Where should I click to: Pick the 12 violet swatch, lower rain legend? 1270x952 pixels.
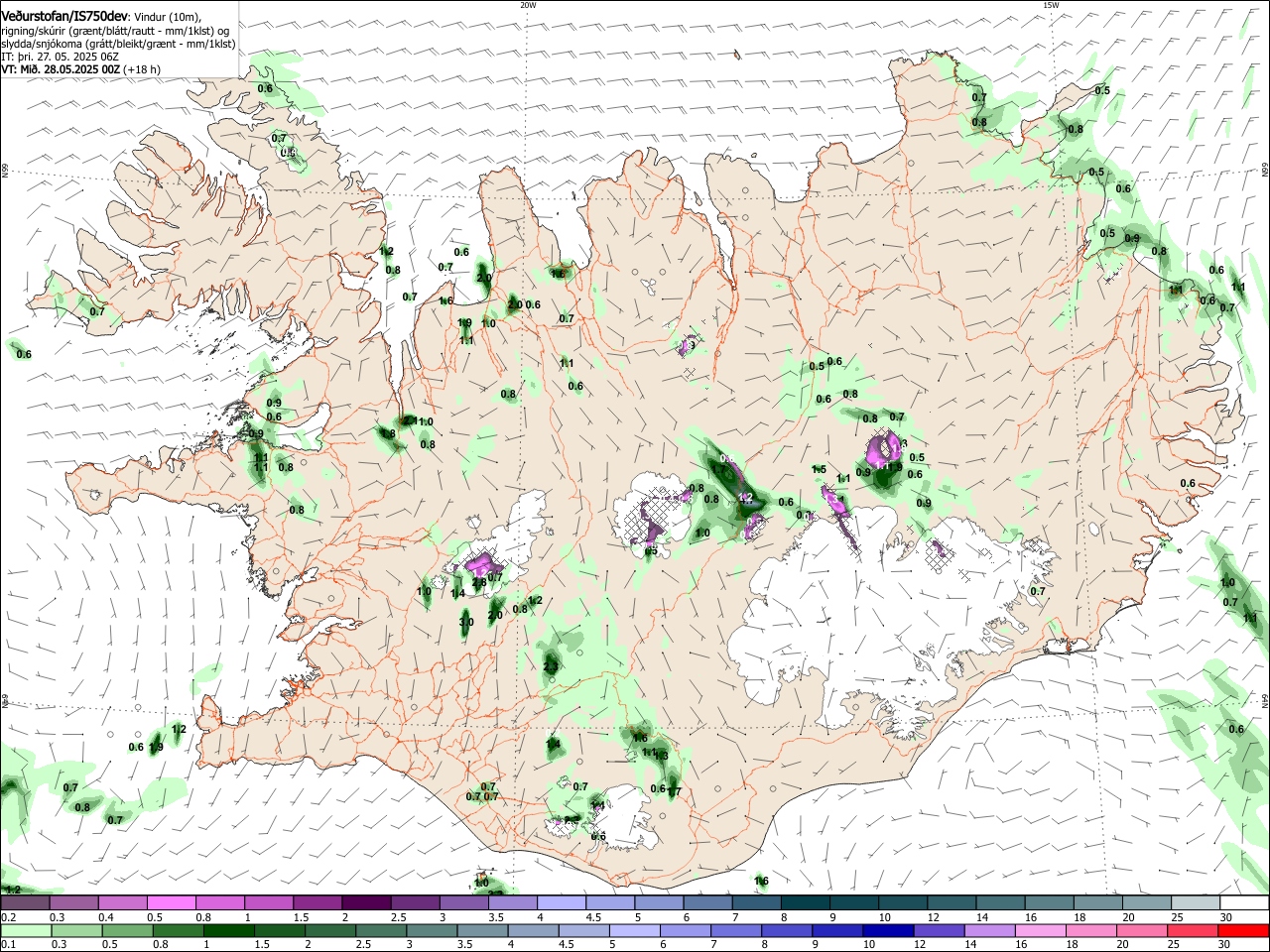[938, 930]
